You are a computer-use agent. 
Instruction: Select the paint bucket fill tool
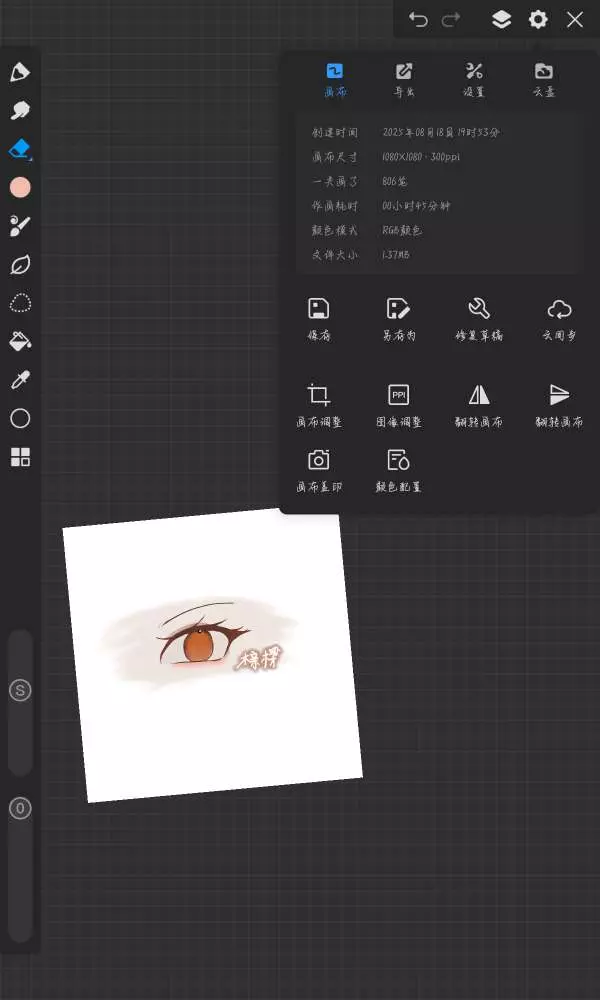[x=20, y=341]
